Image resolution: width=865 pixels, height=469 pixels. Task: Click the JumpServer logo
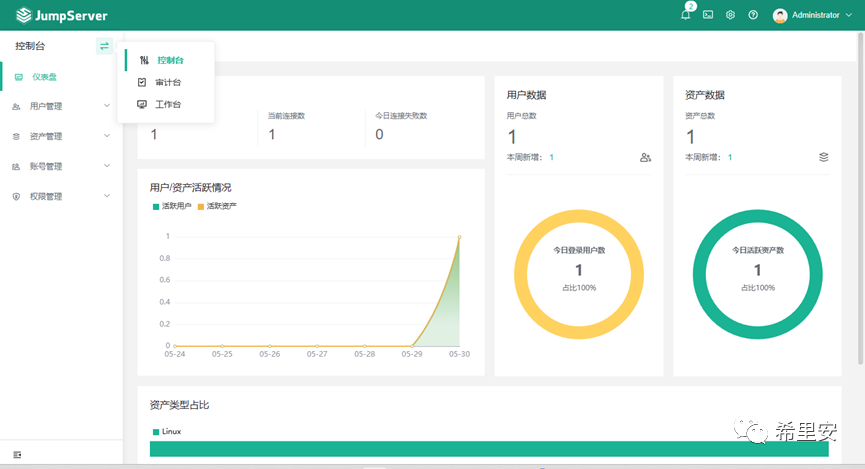pos(62,15)
